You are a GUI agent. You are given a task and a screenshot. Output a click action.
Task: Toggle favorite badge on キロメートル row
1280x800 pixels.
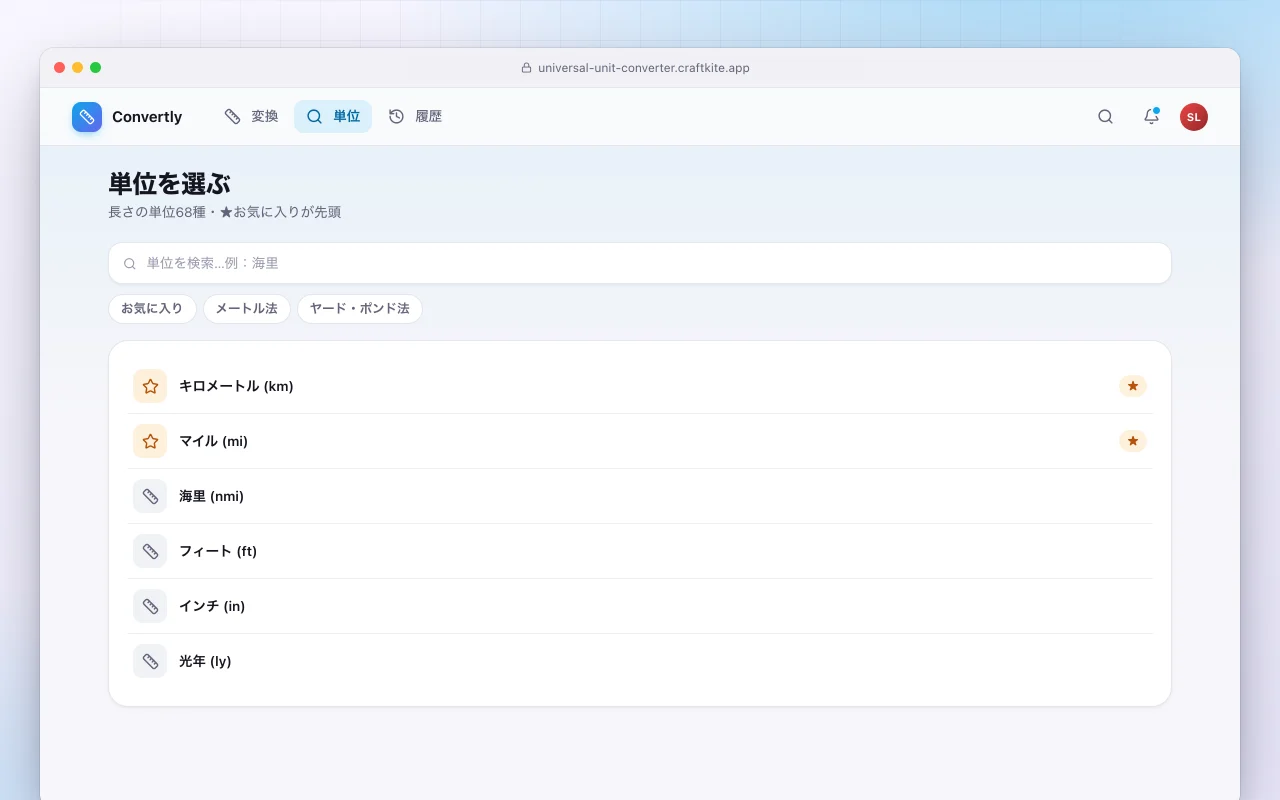(1132, 386)
